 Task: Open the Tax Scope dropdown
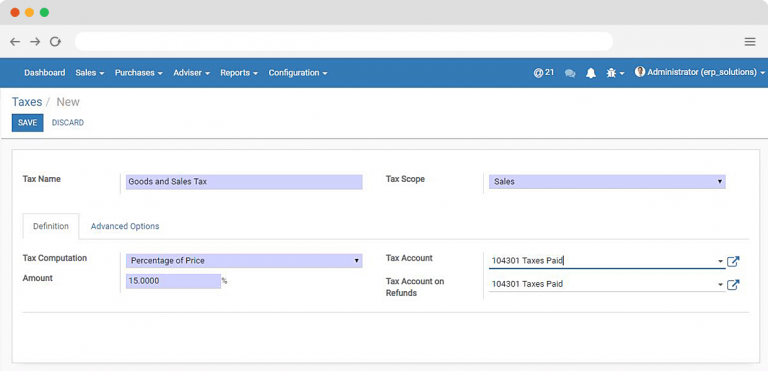(x=607, y=181)
